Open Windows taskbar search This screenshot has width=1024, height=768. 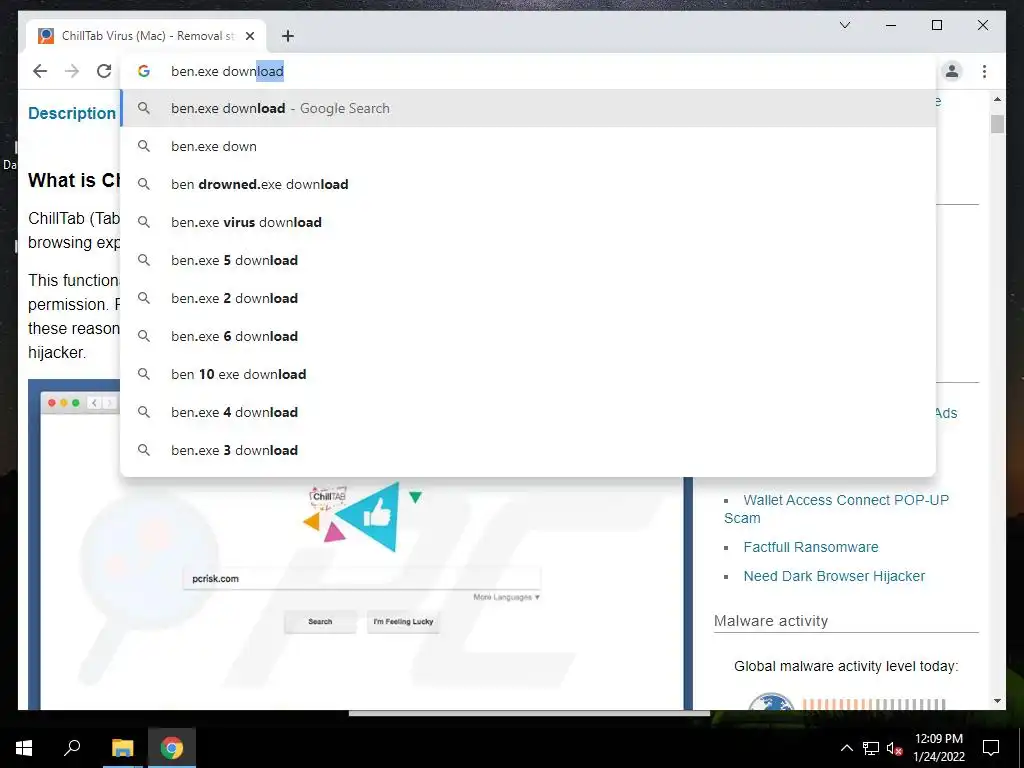[x=72, y=748]
